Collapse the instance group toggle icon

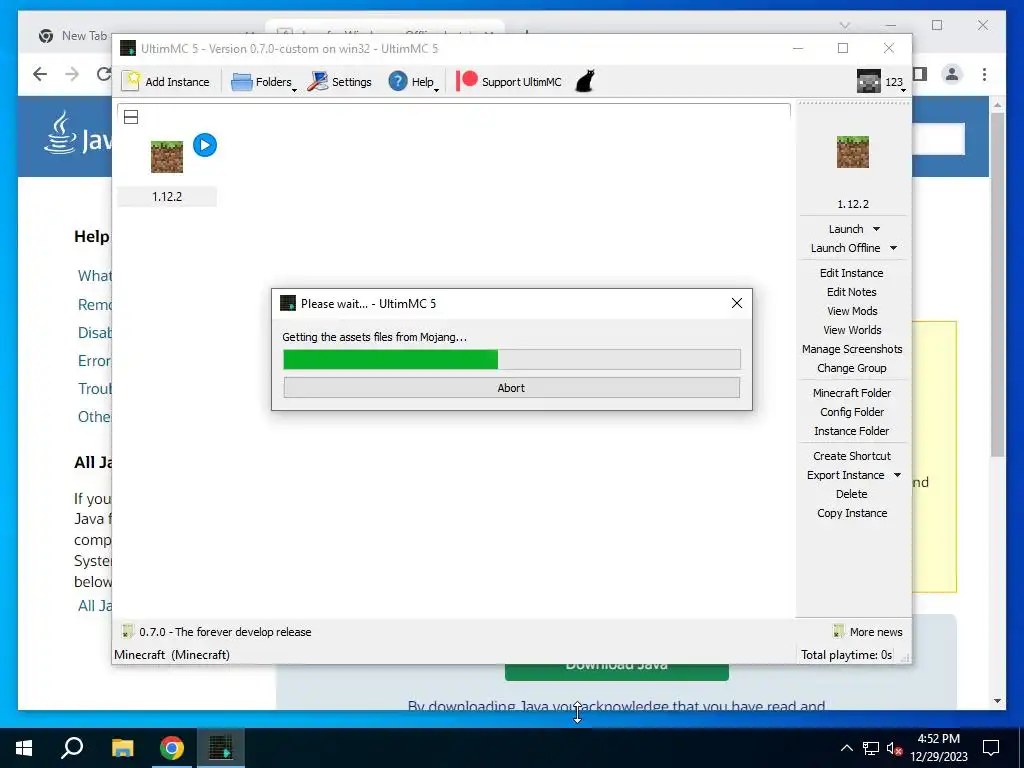tap(131, 118)
